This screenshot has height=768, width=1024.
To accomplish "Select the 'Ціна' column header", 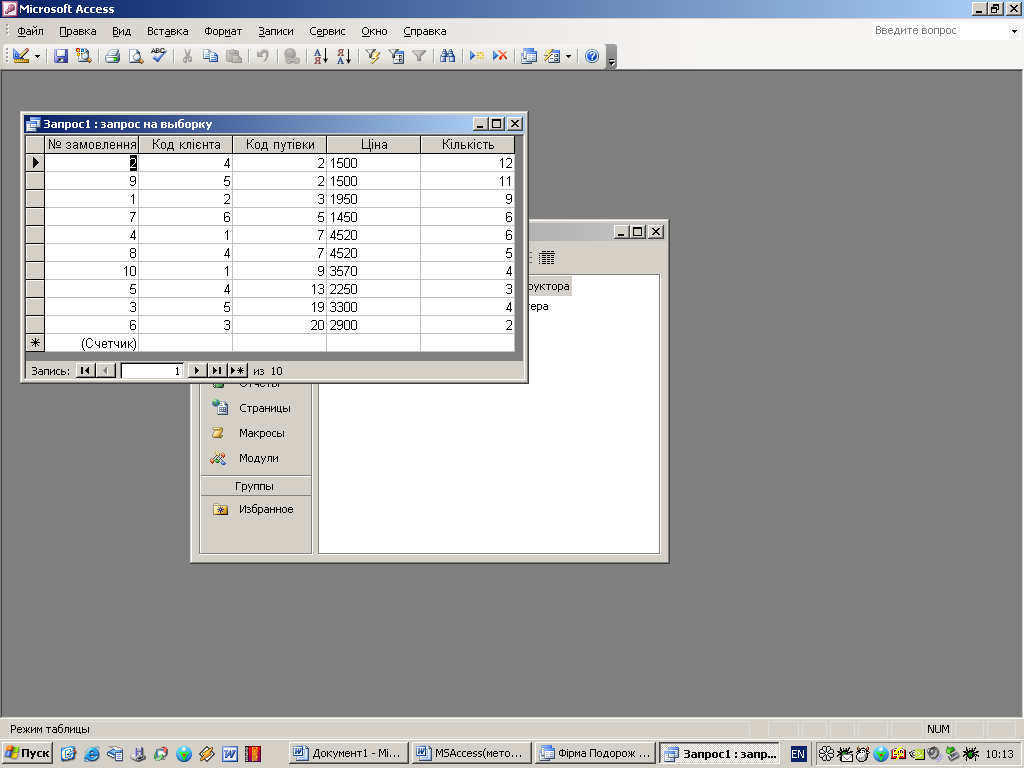I will 374,144.
